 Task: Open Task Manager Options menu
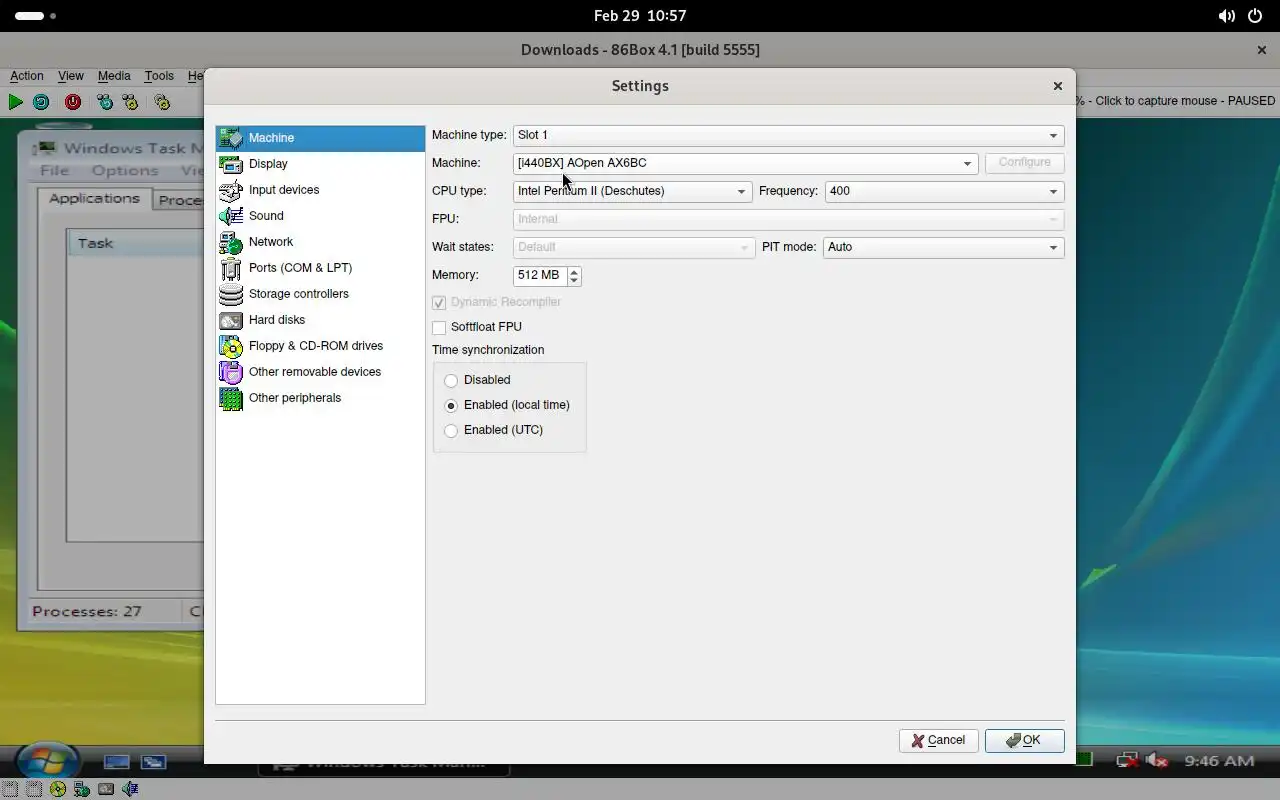(x=125, y=171)
